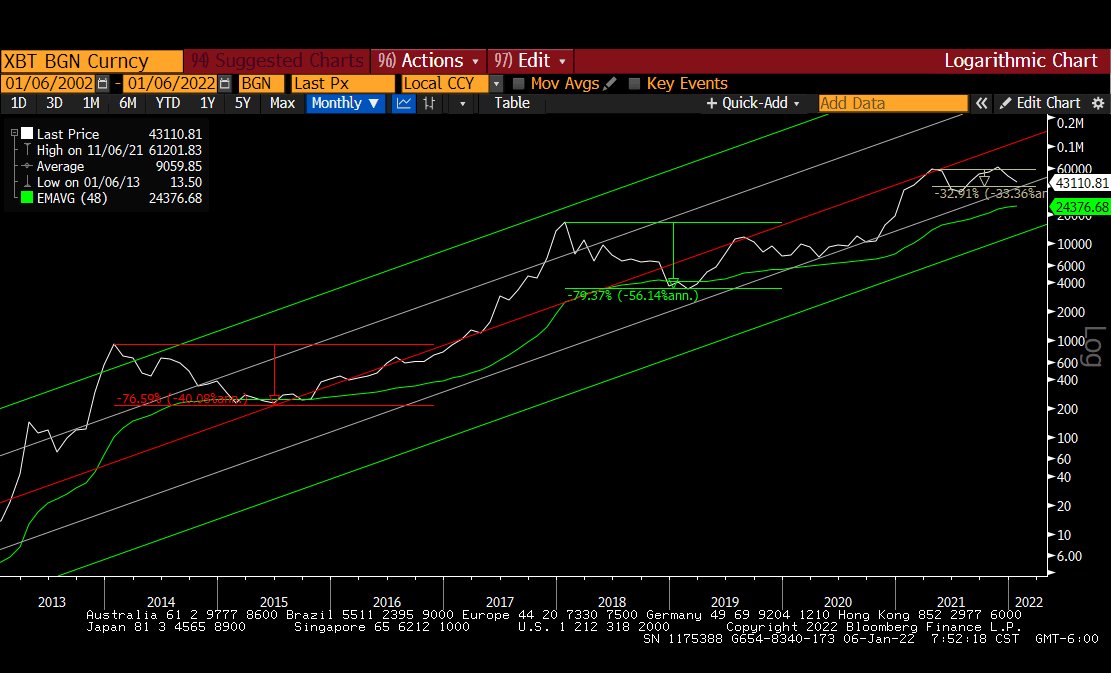Expand the chart type dropdown arrow
This screenshot has height=673, width=1111.
click(x=463, y=103)
